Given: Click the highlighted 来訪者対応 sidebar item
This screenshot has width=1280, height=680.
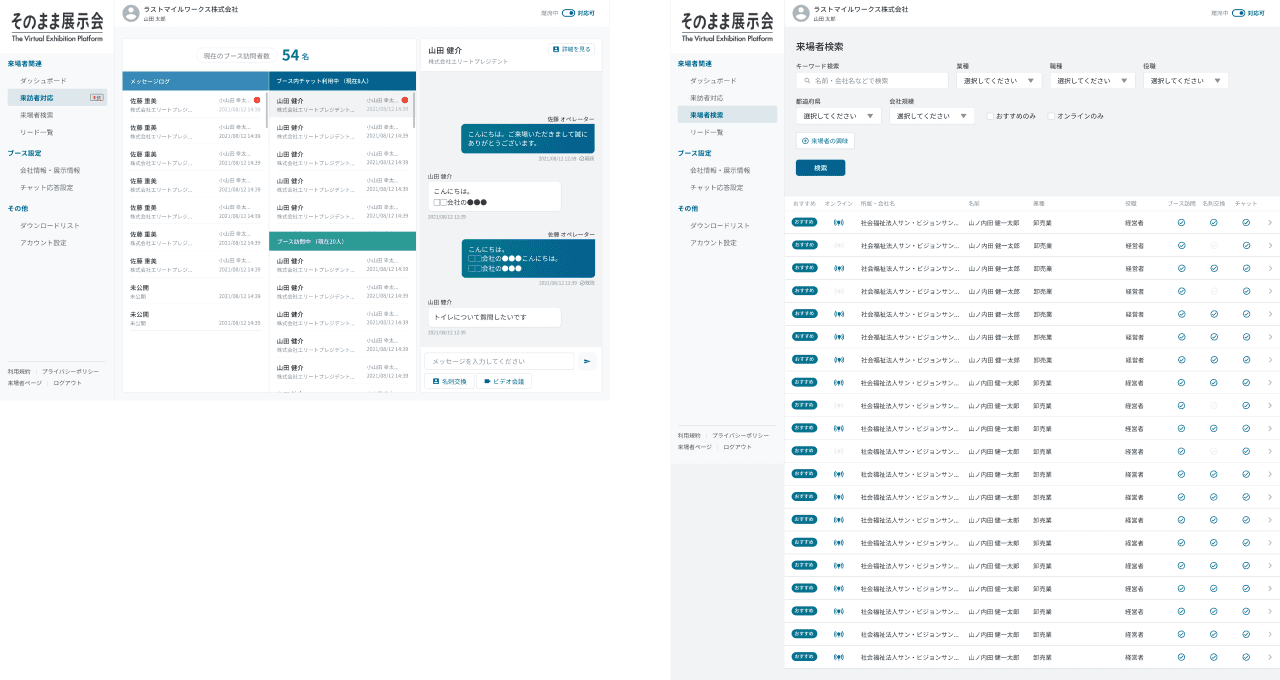Looking at the screenshot, I should pos(56,98).
